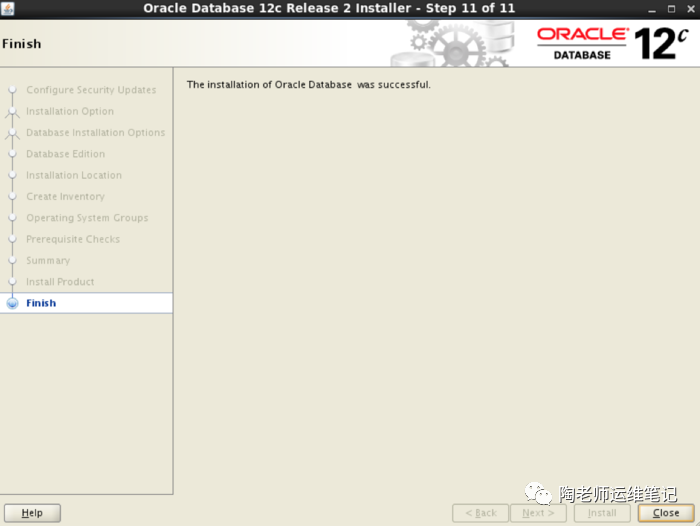Click the installation successful message text

tap(308, 84)
